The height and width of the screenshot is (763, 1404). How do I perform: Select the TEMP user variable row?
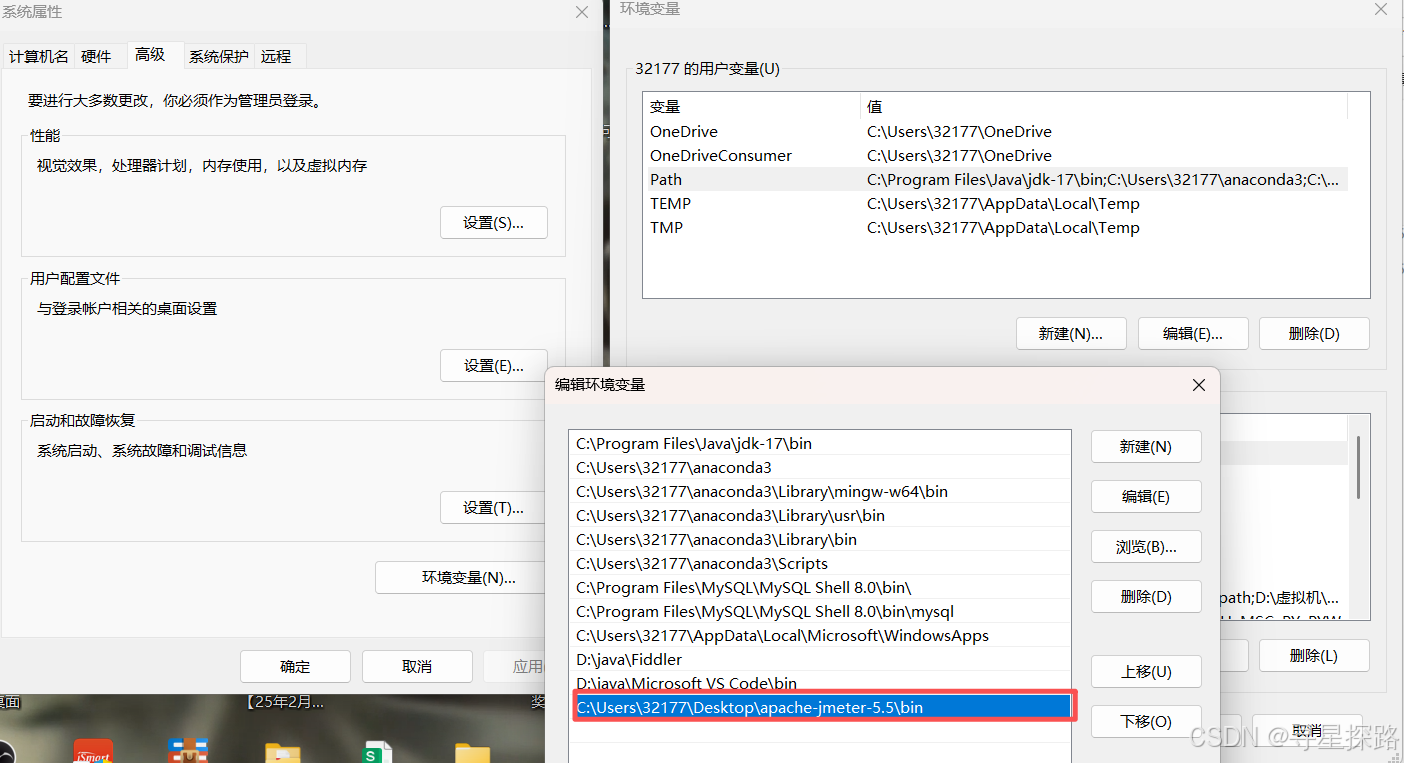(x=995, y=204)
